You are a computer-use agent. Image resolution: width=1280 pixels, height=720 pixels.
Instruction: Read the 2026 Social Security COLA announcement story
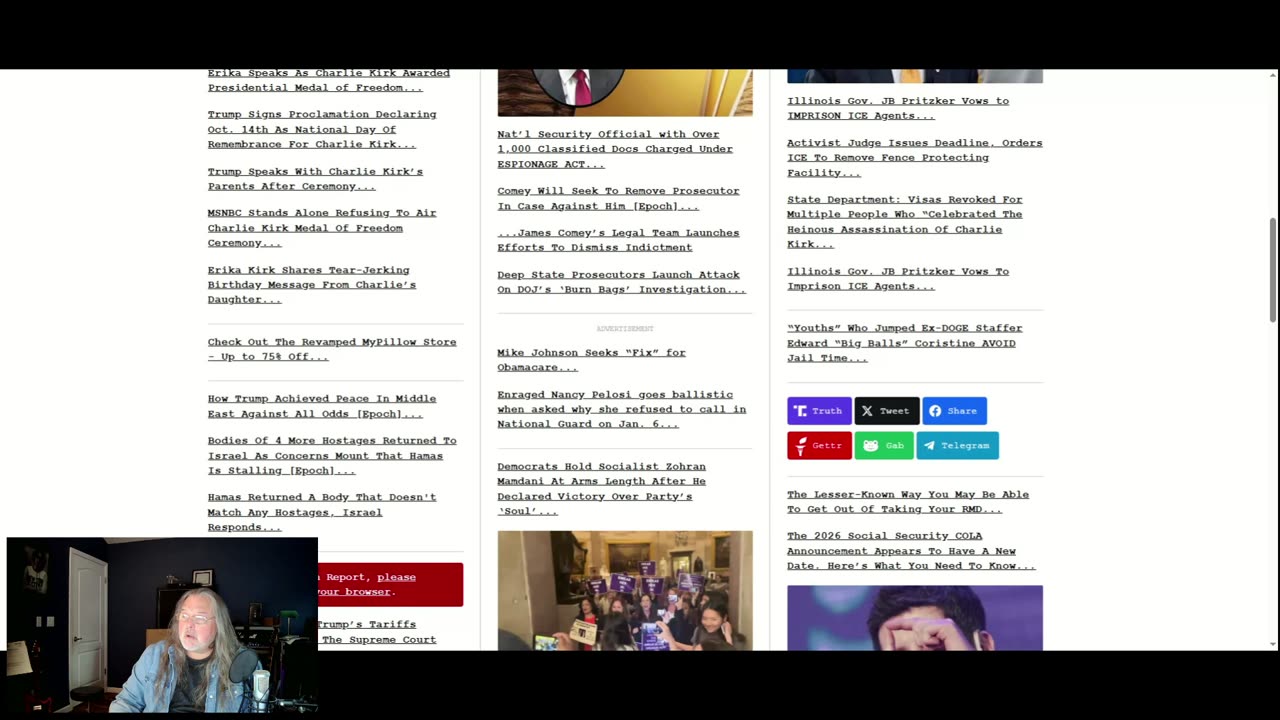click(911, 551)
